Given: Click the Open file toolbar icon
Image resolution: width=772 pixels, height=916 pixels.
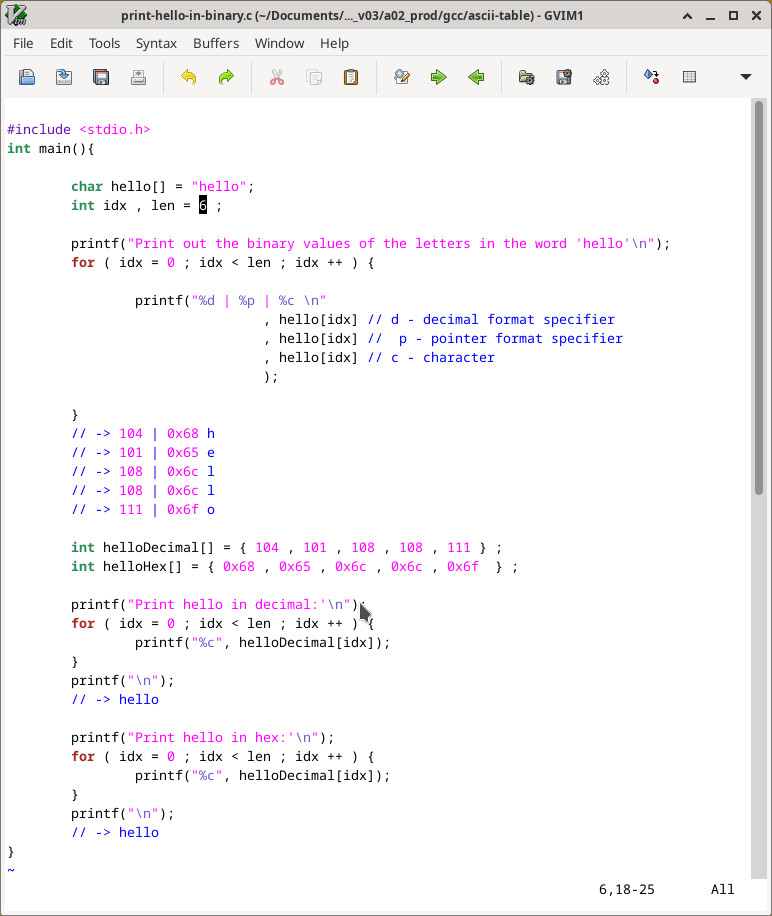Looking at the screenshot, I should pos(27,77).
